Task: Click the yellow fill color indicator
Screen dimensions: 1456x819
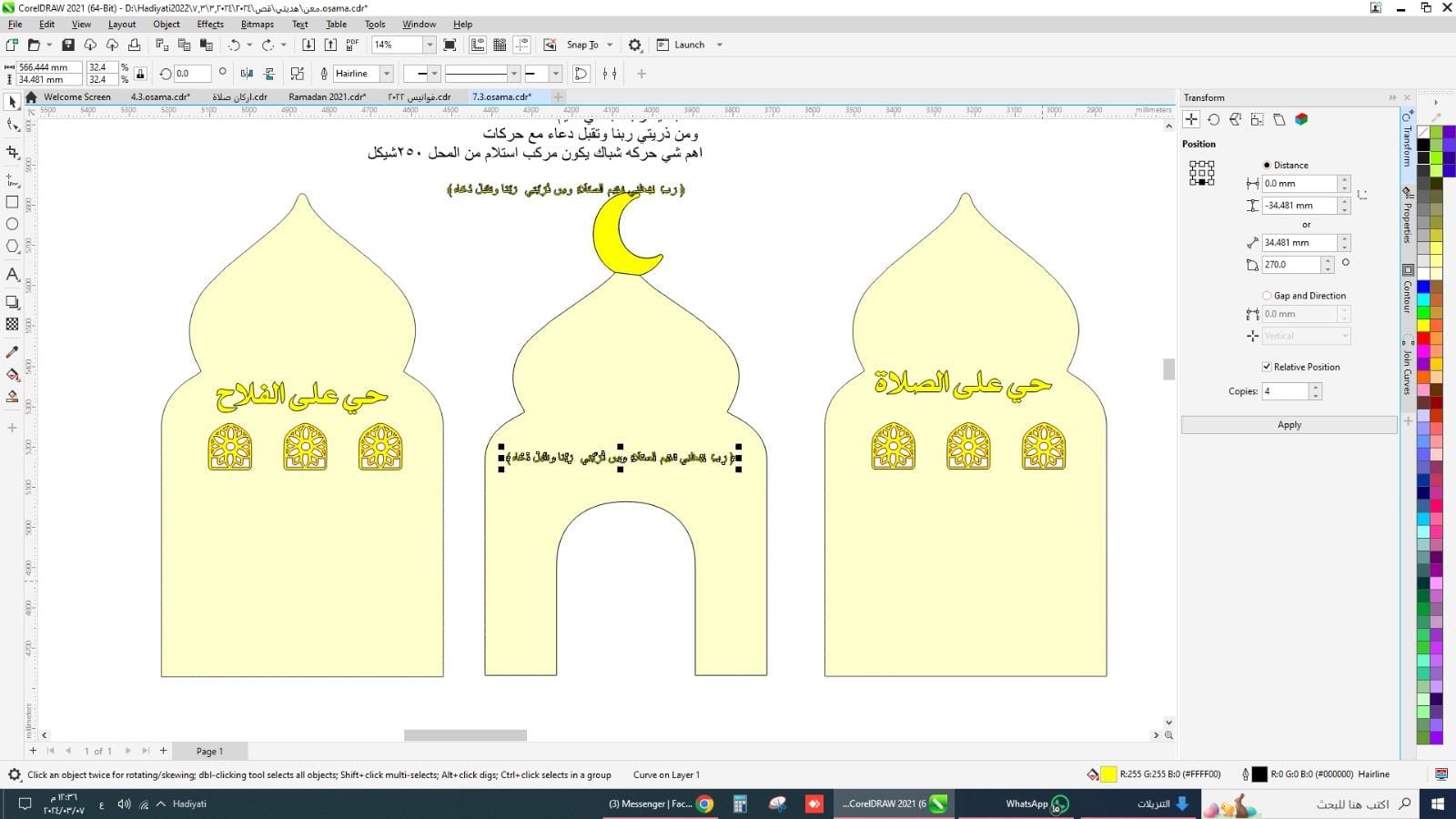Action: [1108, 774]
